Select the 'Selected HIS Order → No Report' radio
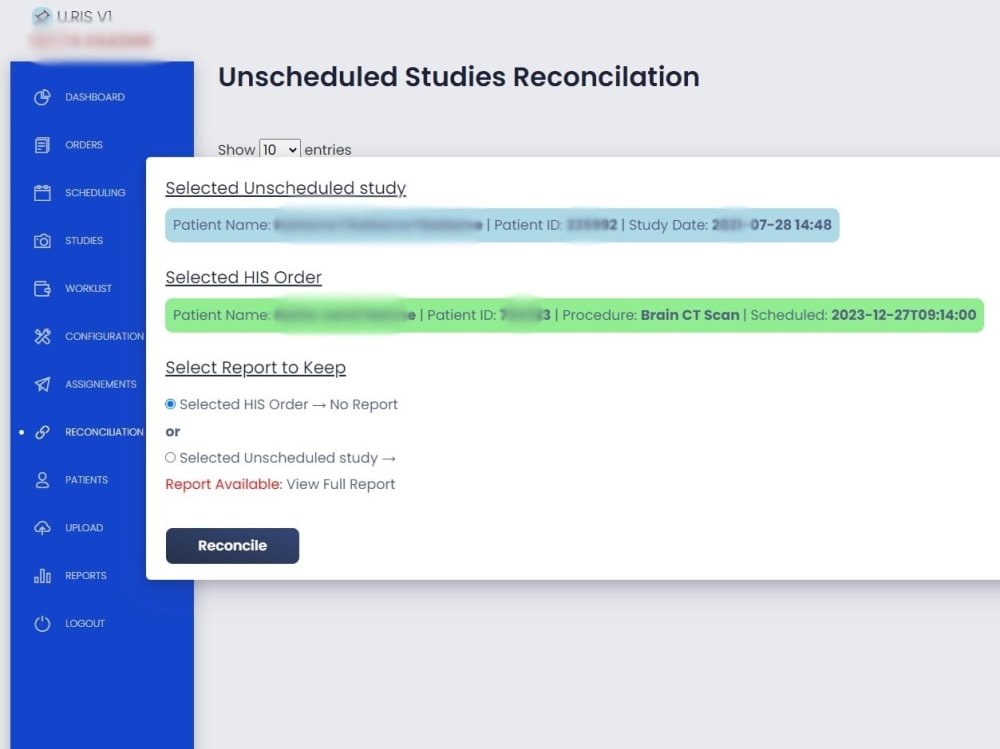This screenshot has height=749, width=1000. point(171,404)
